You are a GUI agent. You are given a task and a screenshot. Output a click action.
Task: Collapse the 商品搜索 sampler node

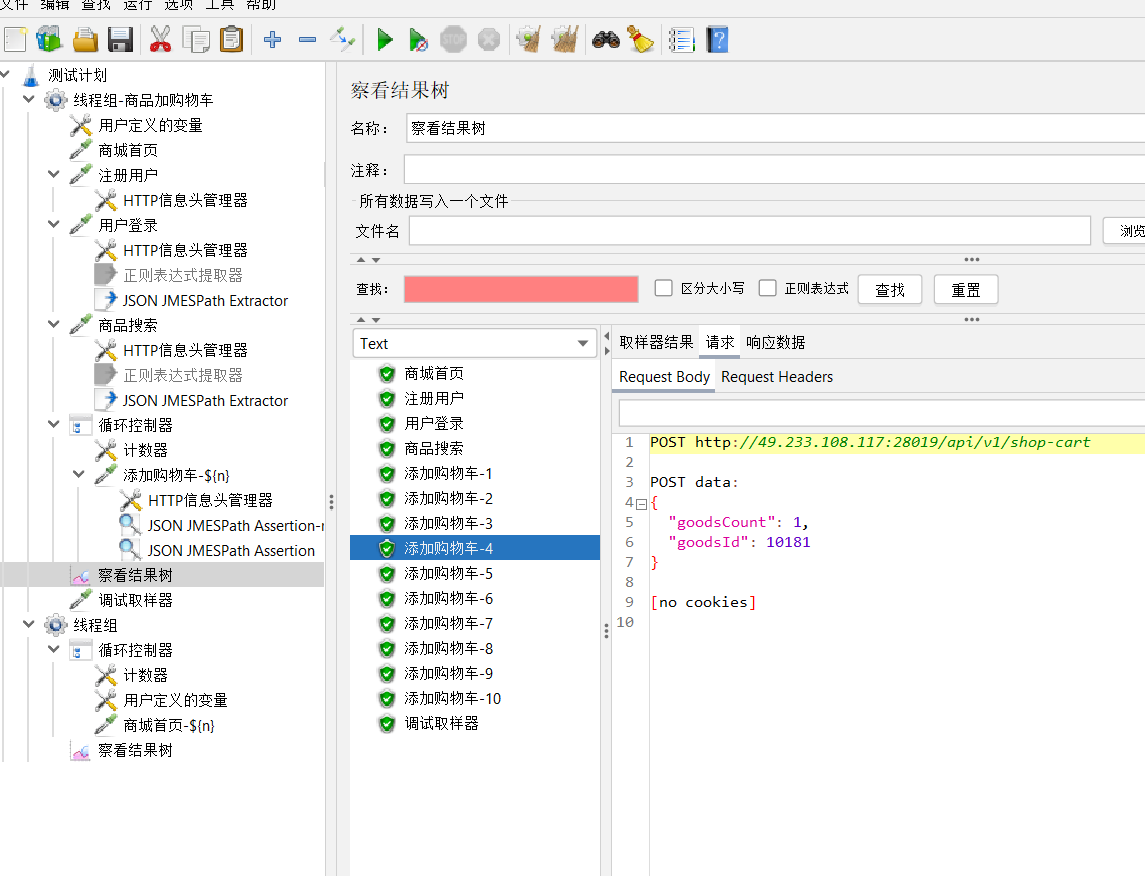(54, 324)
